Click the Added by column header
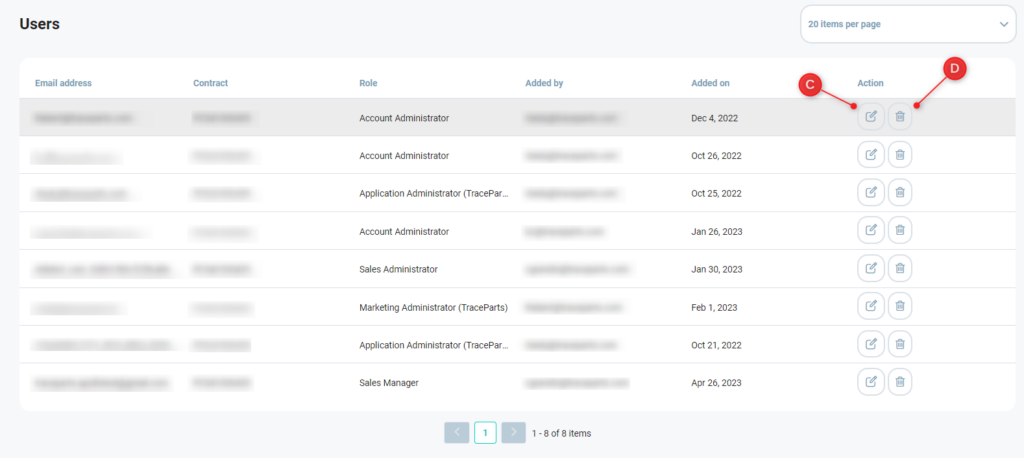Image resolution: width=1024 pixels, height=458 pixels. click(544, 82)
